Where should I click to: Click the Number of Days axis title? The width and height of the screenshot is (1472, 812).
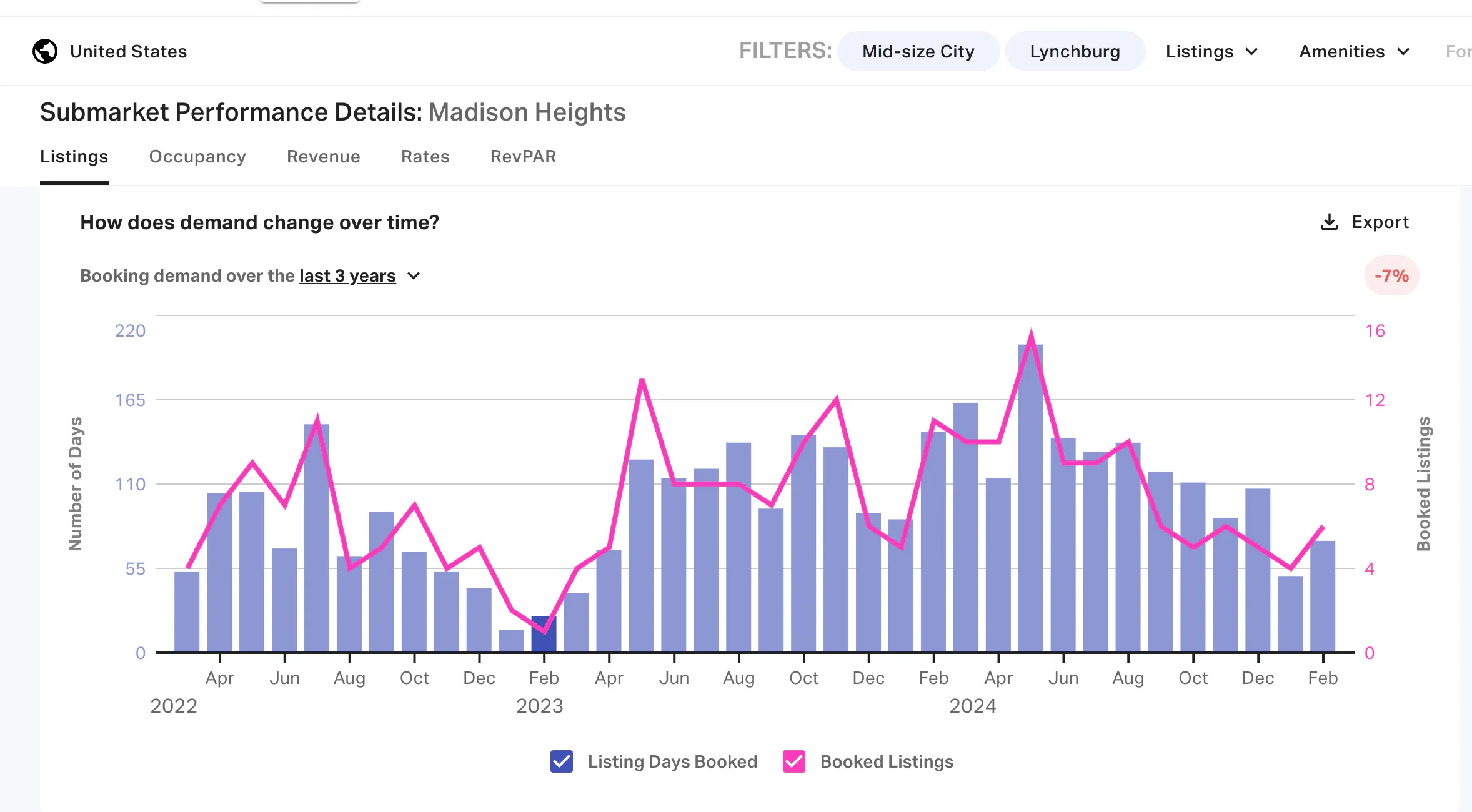75,483
